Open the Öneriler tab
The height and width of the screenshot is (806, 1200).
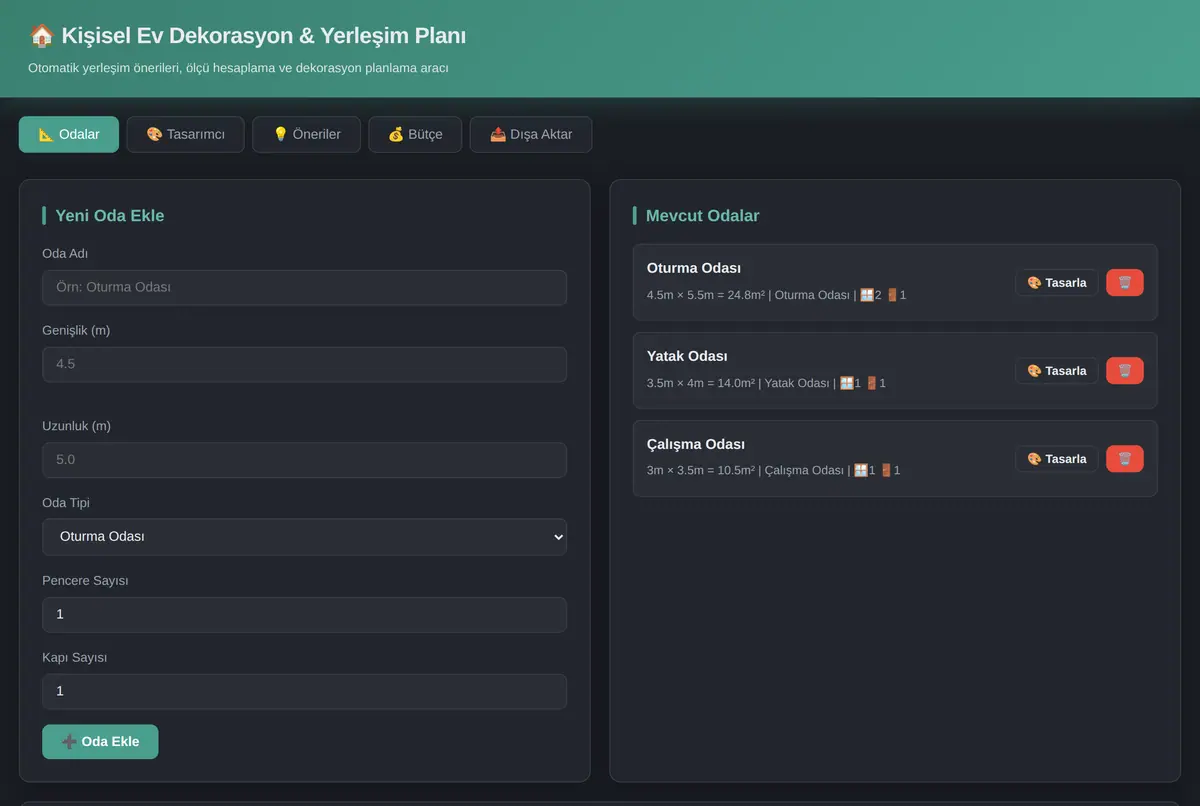tap(306, 134)
